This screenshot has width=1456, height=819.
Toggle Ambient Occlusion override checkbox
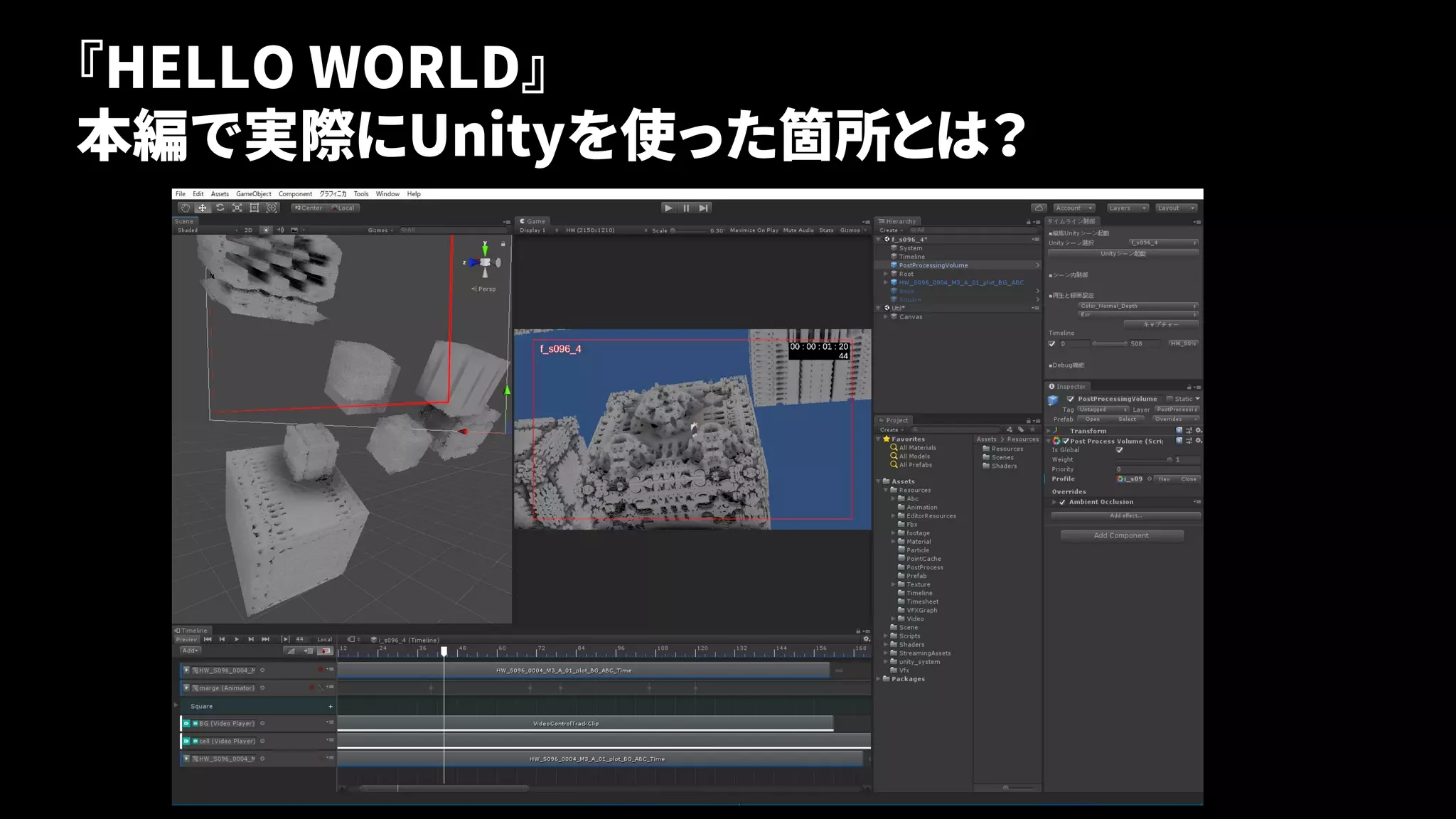(1063, 502)
